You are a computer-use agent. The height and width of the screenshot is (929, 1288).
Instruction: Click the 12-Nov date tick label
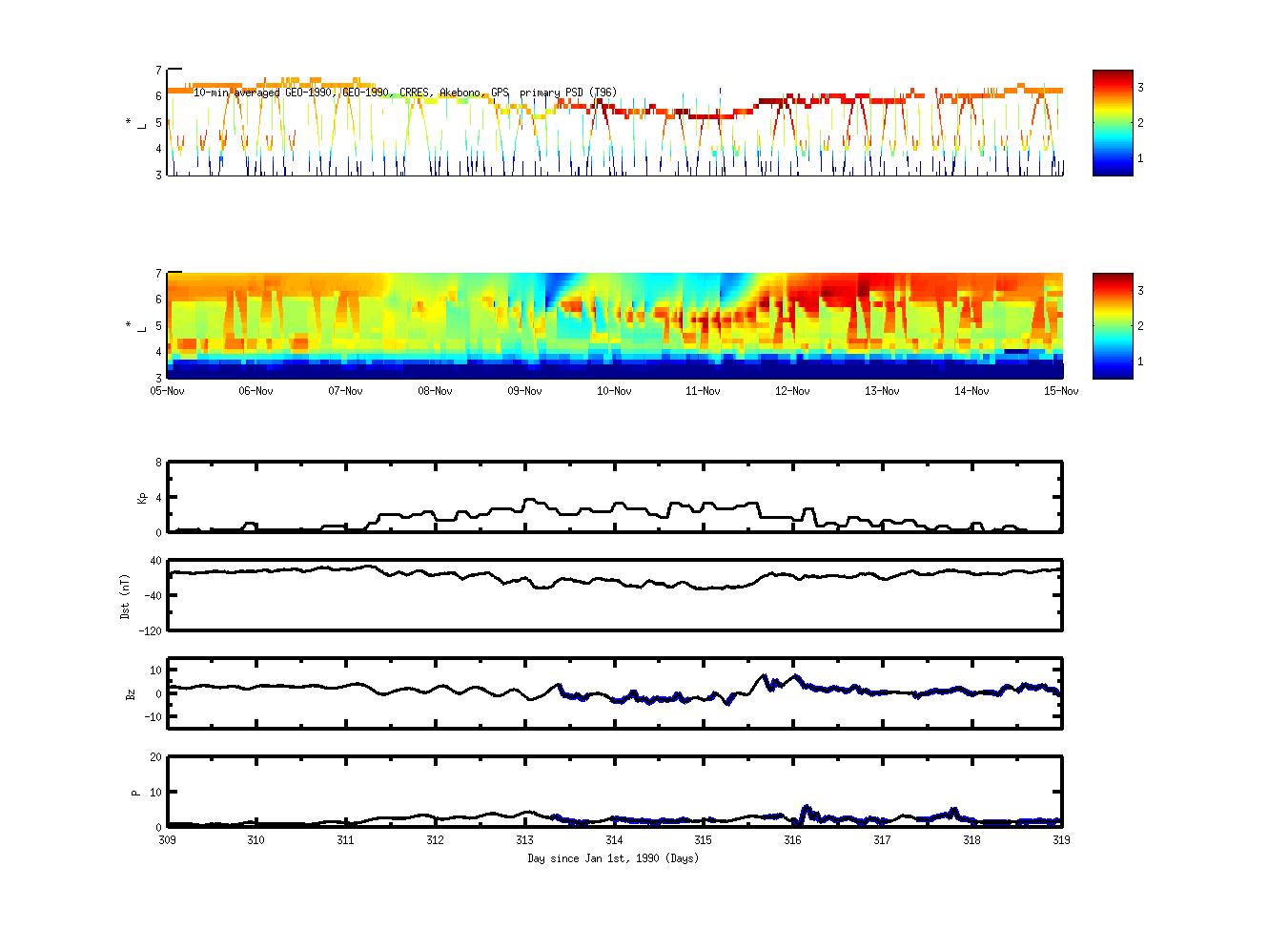tap(792, 391)
